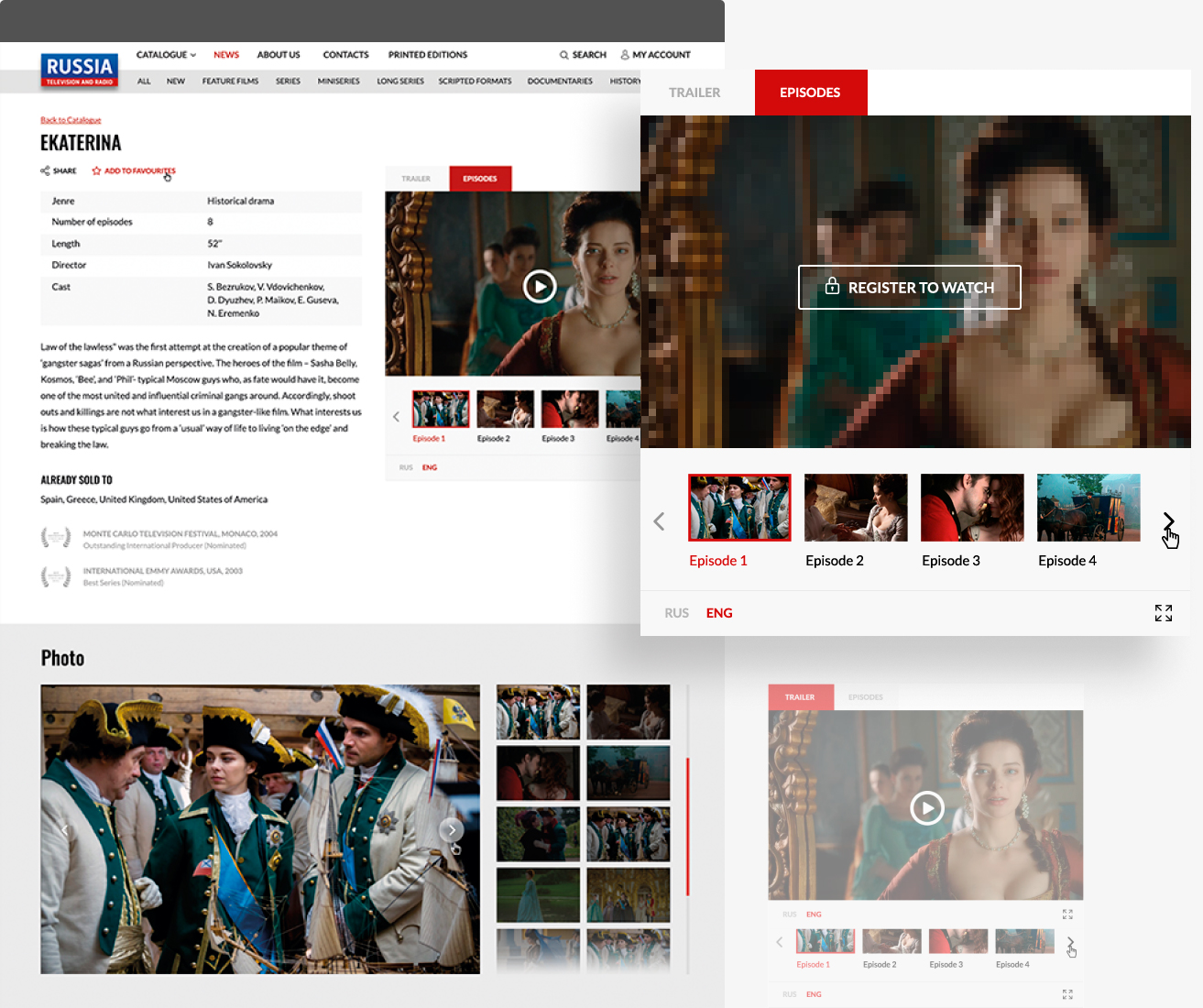Select the Miniseries category
Viewport: 1203px width, 1008px height.
click(x=338, y=82)
